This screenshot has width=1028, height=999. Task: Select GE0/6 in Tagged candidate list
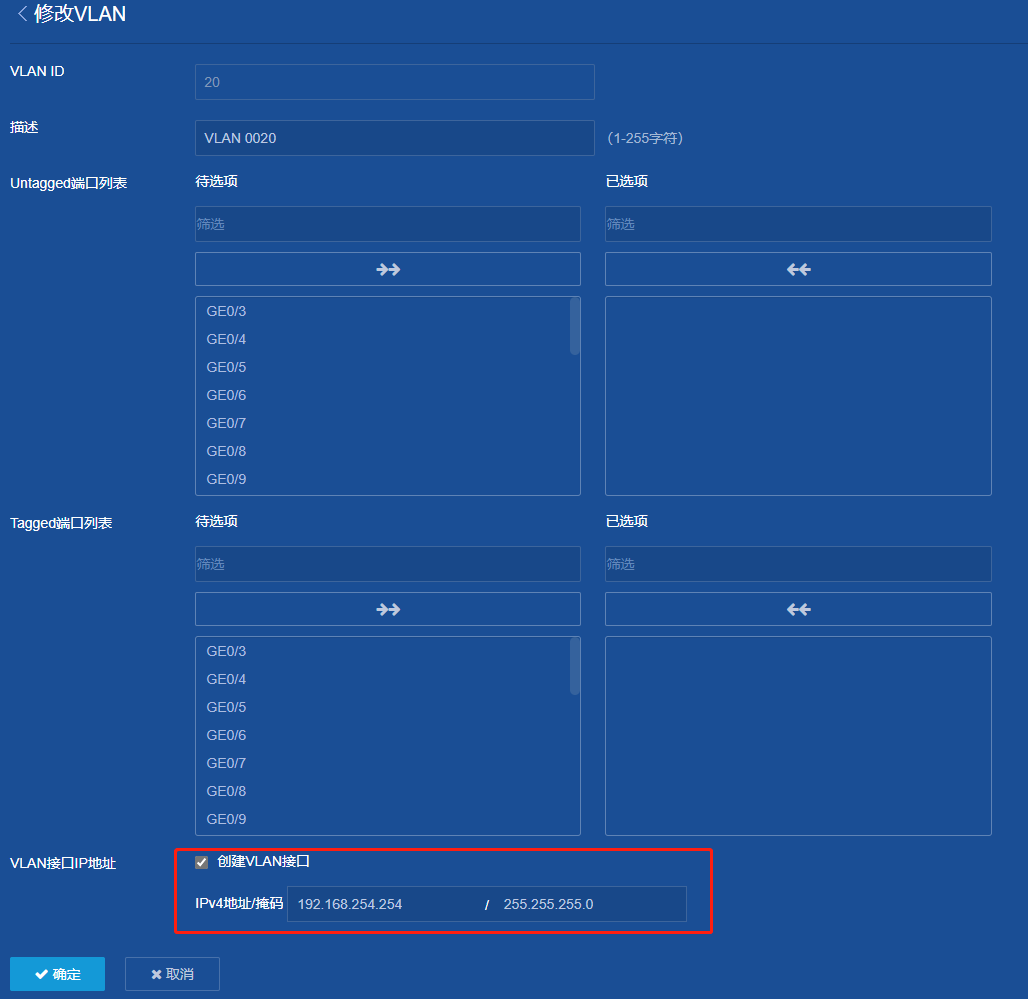(226, 735)
